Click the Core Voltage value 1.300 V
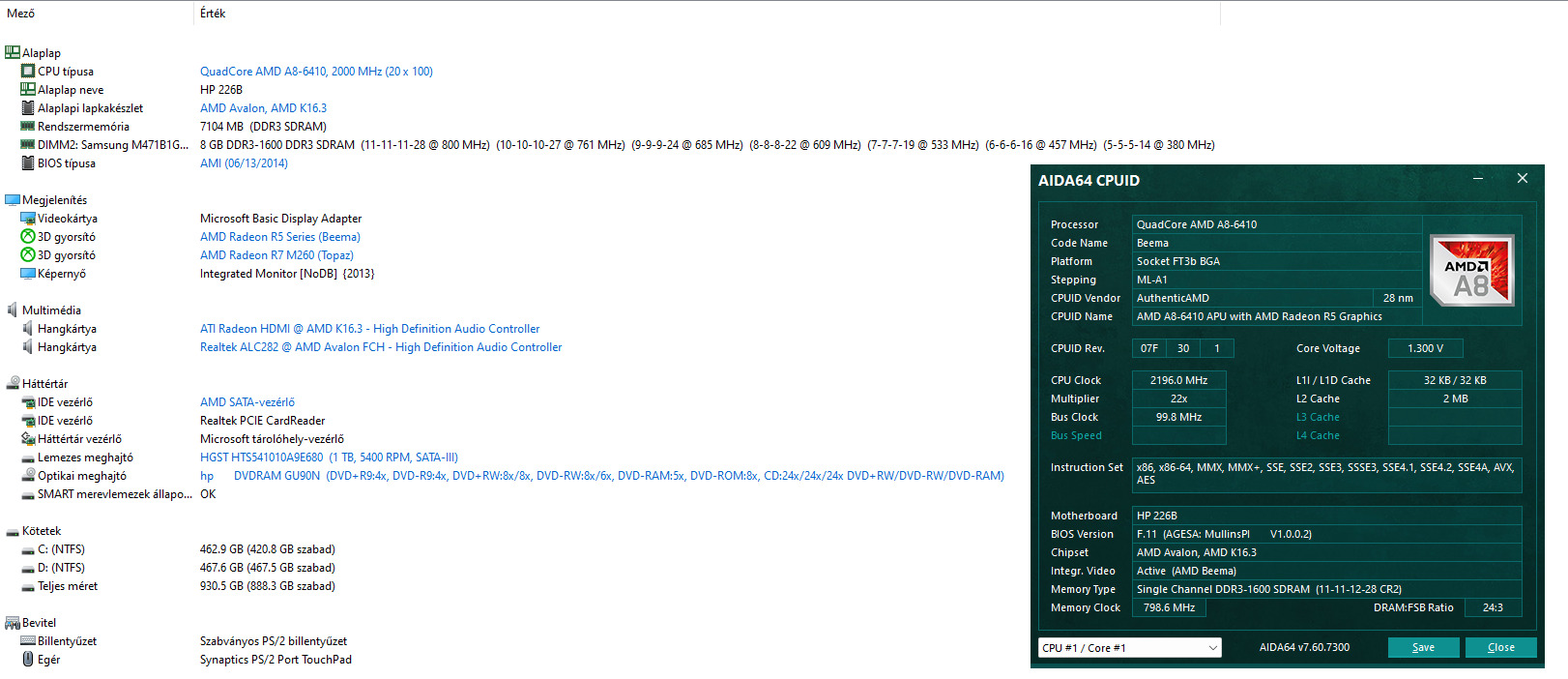Screen dimensions: 1568x679 (1425, 348)
